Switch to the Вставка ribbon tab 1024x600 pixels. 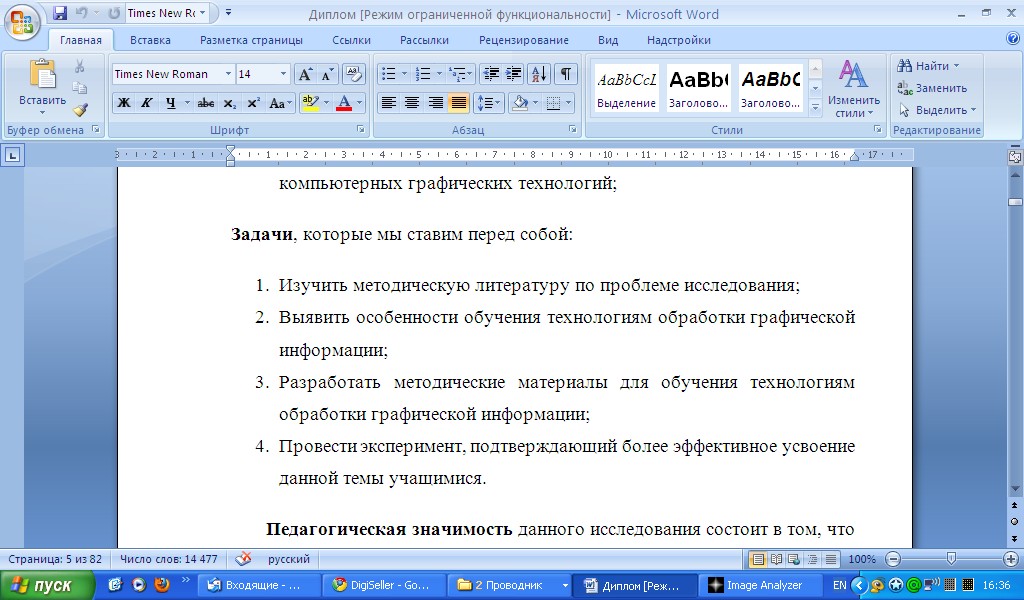[150, 40]
